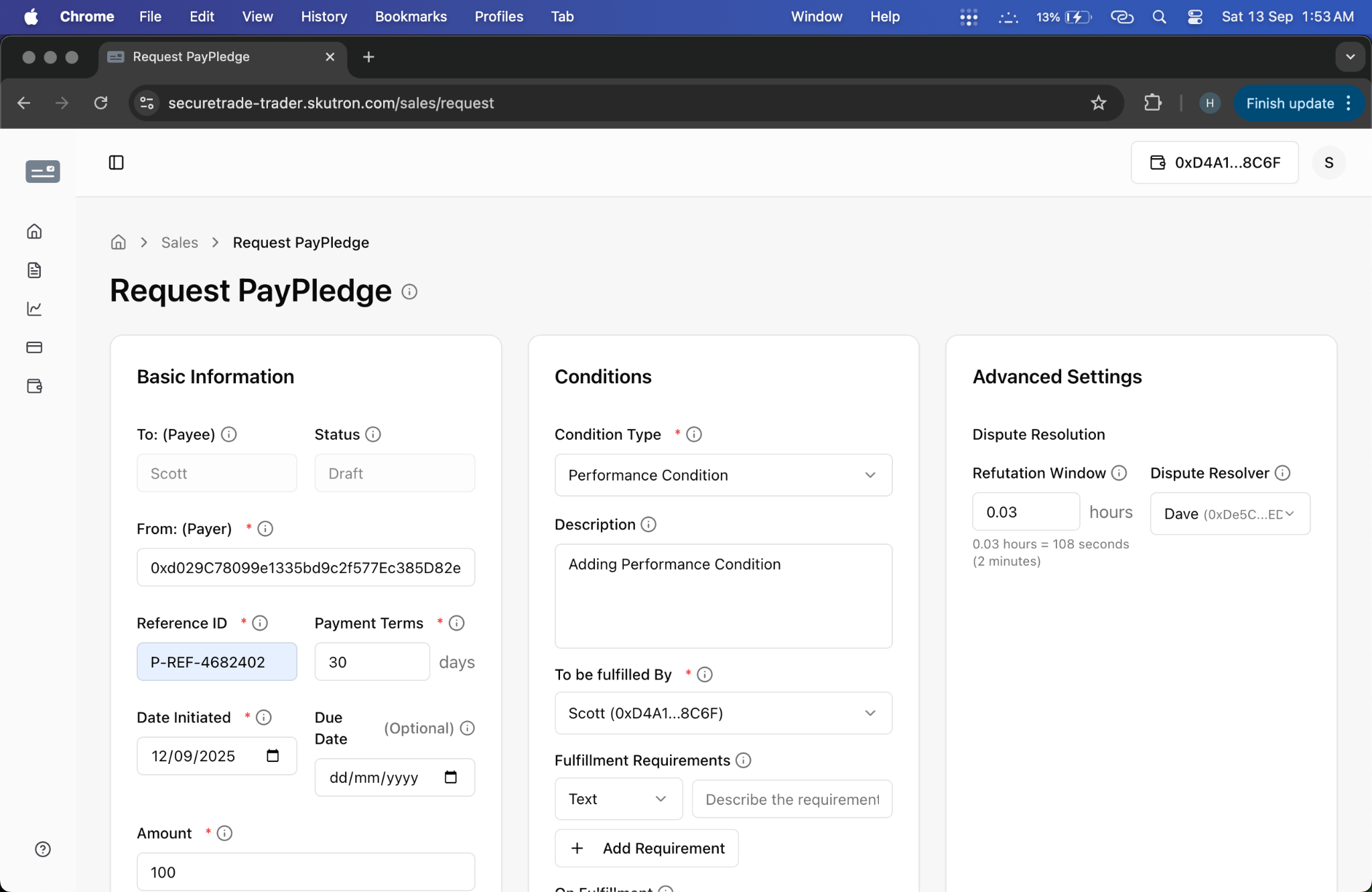Show info icon for Reference ID
This screenshot has height=892, width=1372.
point(260,623)
